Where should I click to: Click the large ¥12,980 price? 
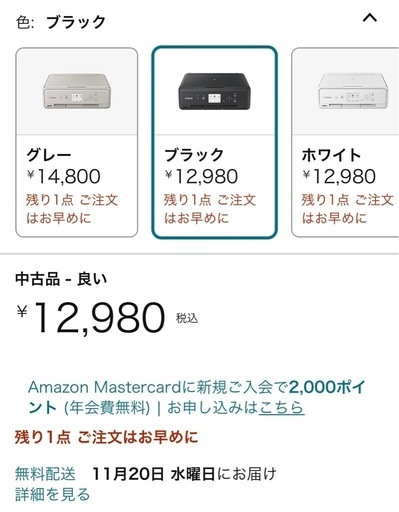point(91,318)
